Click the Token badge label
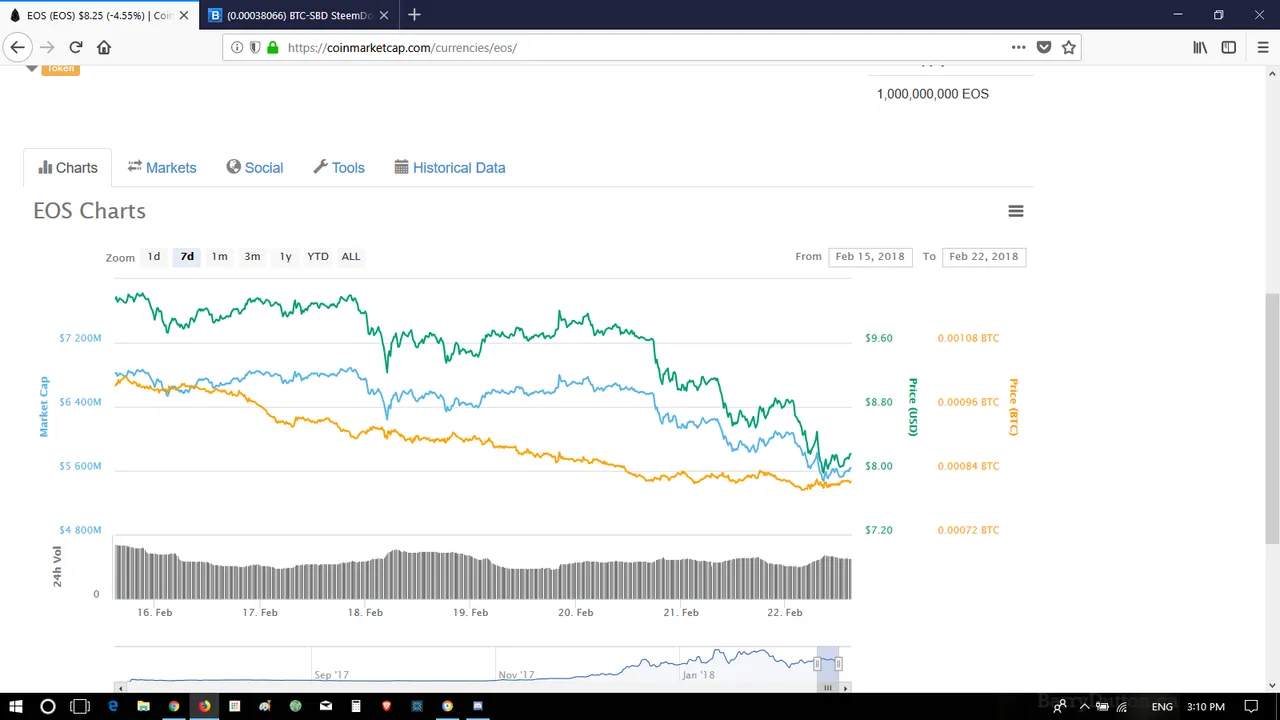This screenshot has width=1280, height=720. point(60,68)
